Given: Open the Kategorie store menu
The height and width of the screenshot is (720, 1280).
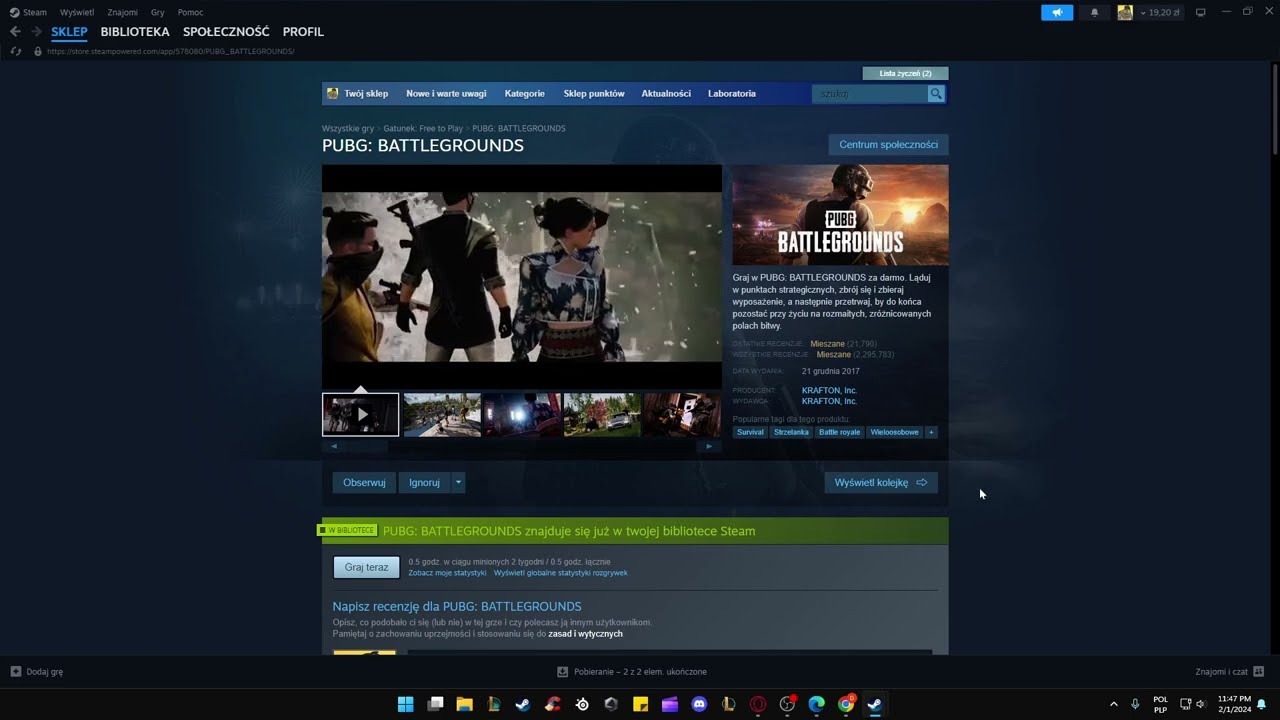Looking at the screenshot, I should click(x=525, y=93).
